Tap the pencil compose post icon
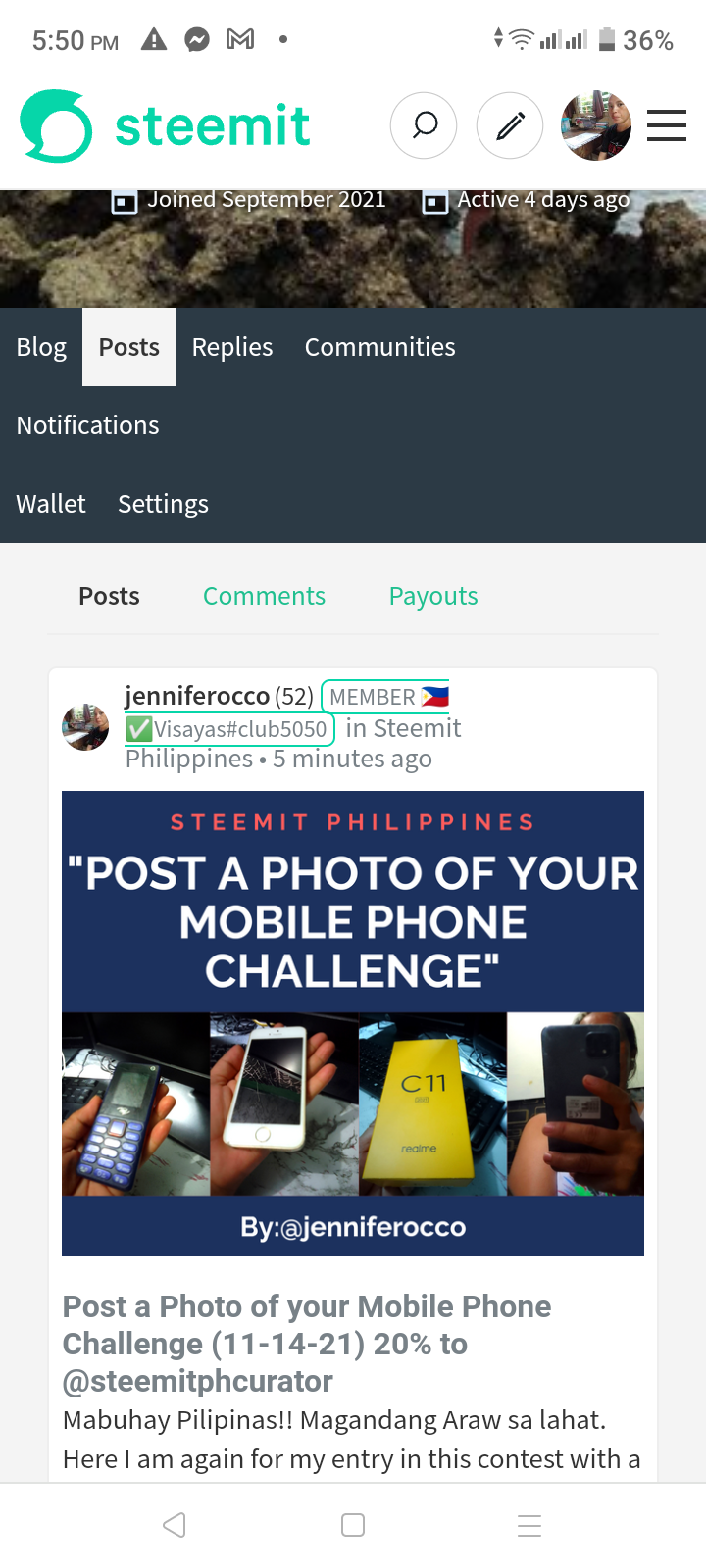The height and width of the screenshot is (1568, 706). (x=510, y=125)
